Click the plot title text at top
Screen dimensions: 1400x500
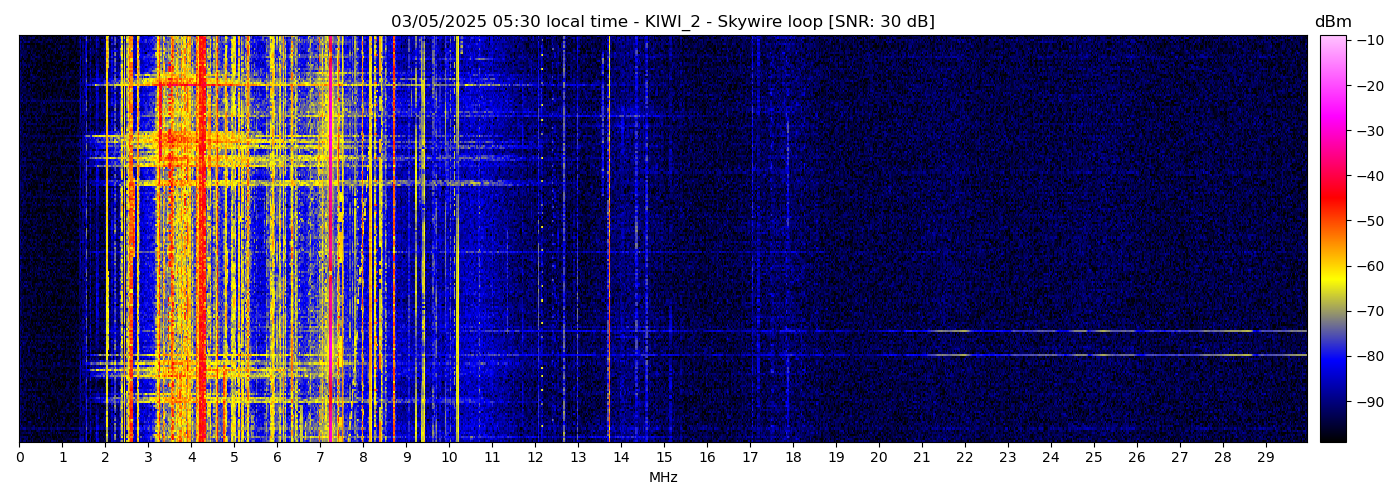click(662, 22)
